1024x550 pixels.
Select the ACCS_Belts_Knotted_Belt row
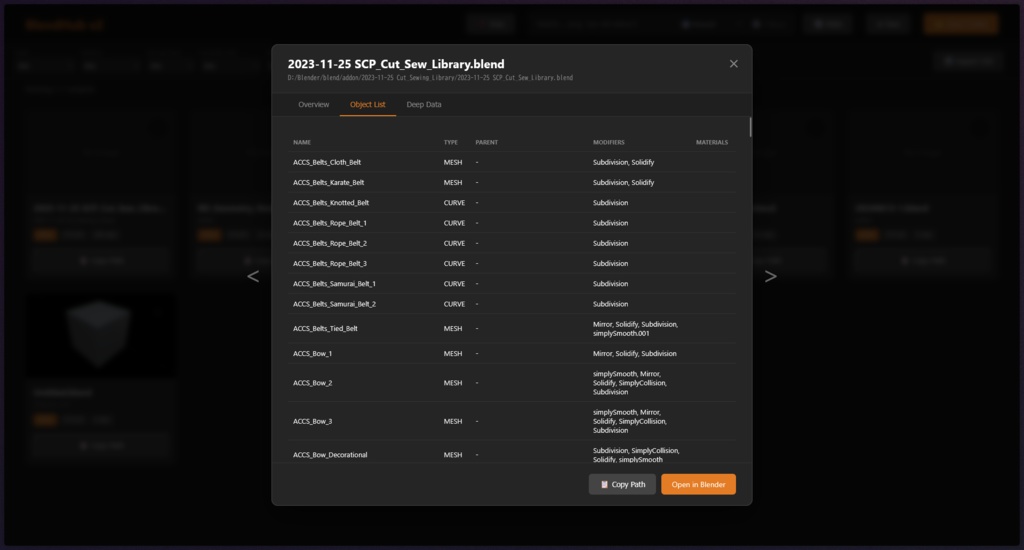coord(513,202)
